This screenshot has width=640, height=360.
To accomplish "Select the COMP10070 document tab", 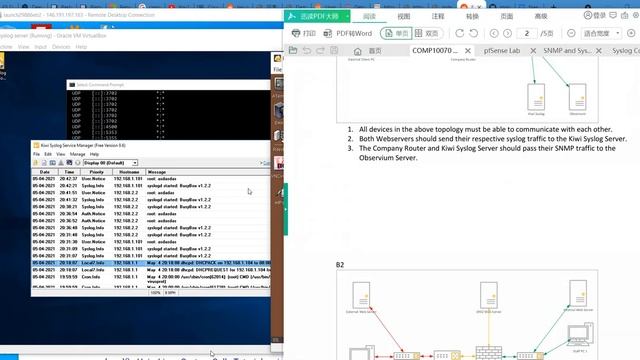I will tap(435, 51).
